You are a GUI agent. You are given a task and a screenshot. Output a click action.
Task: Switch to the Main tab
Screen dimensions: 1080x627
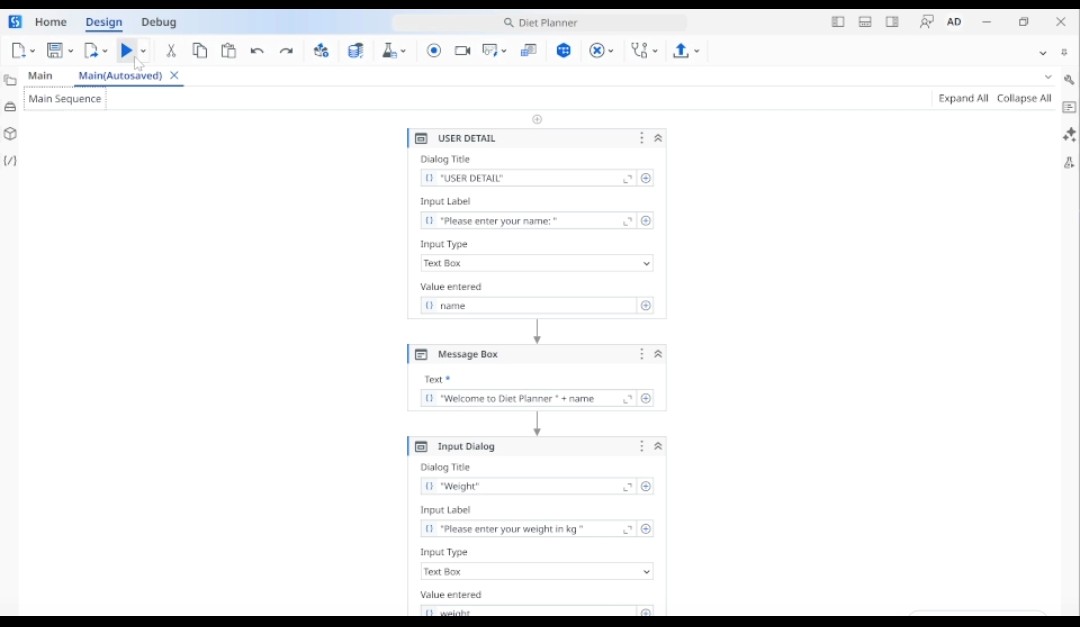coord(40,76)
